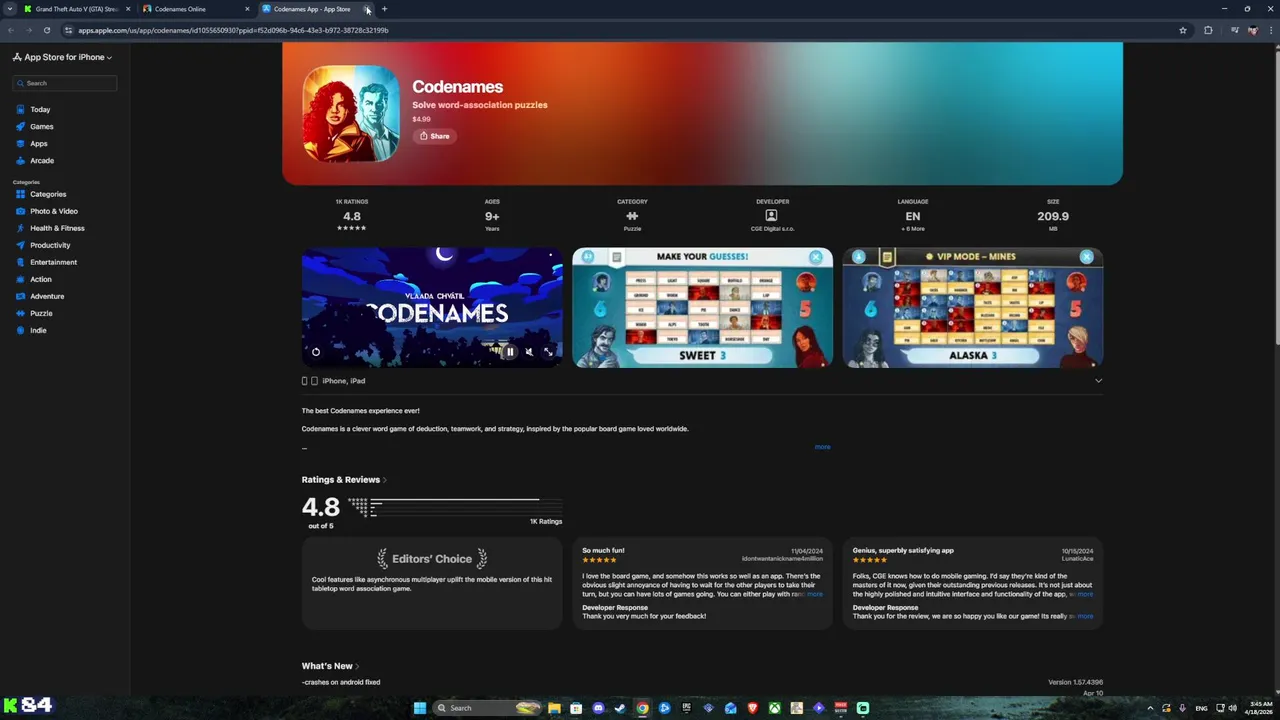
Task: Click the + 6 More languages label
Action: point(913,229)
